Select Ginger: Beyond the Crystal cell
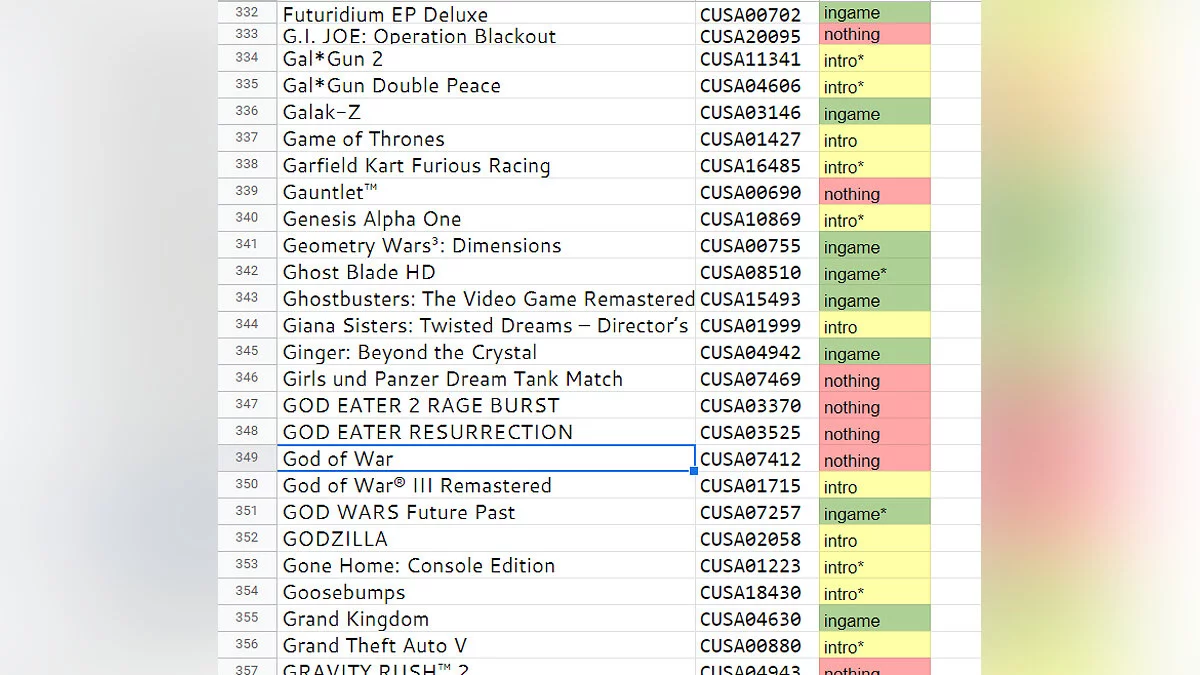Viewport: 1200px width, 675px height. [x=486, y=352]
